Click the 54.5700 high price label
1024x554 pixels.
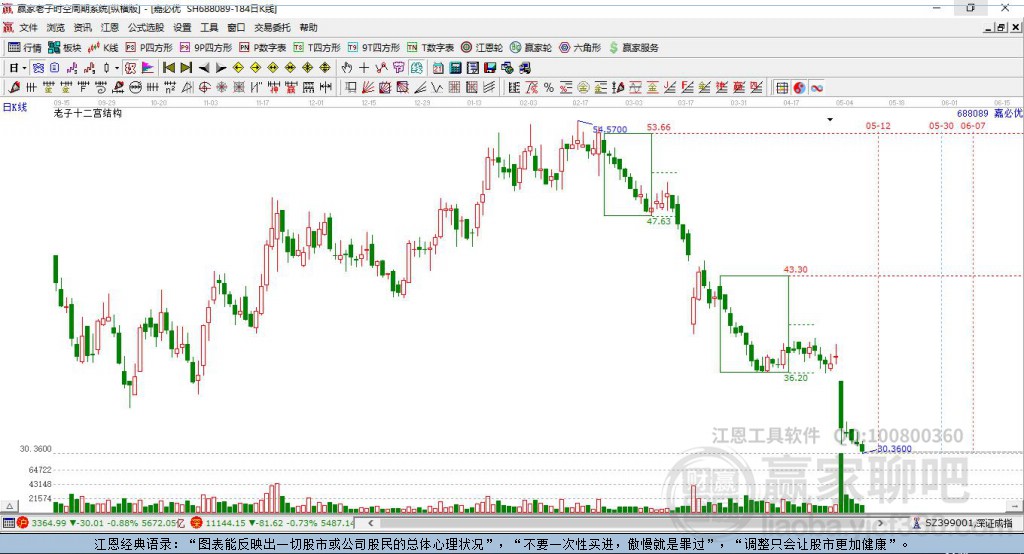[610, 129]
